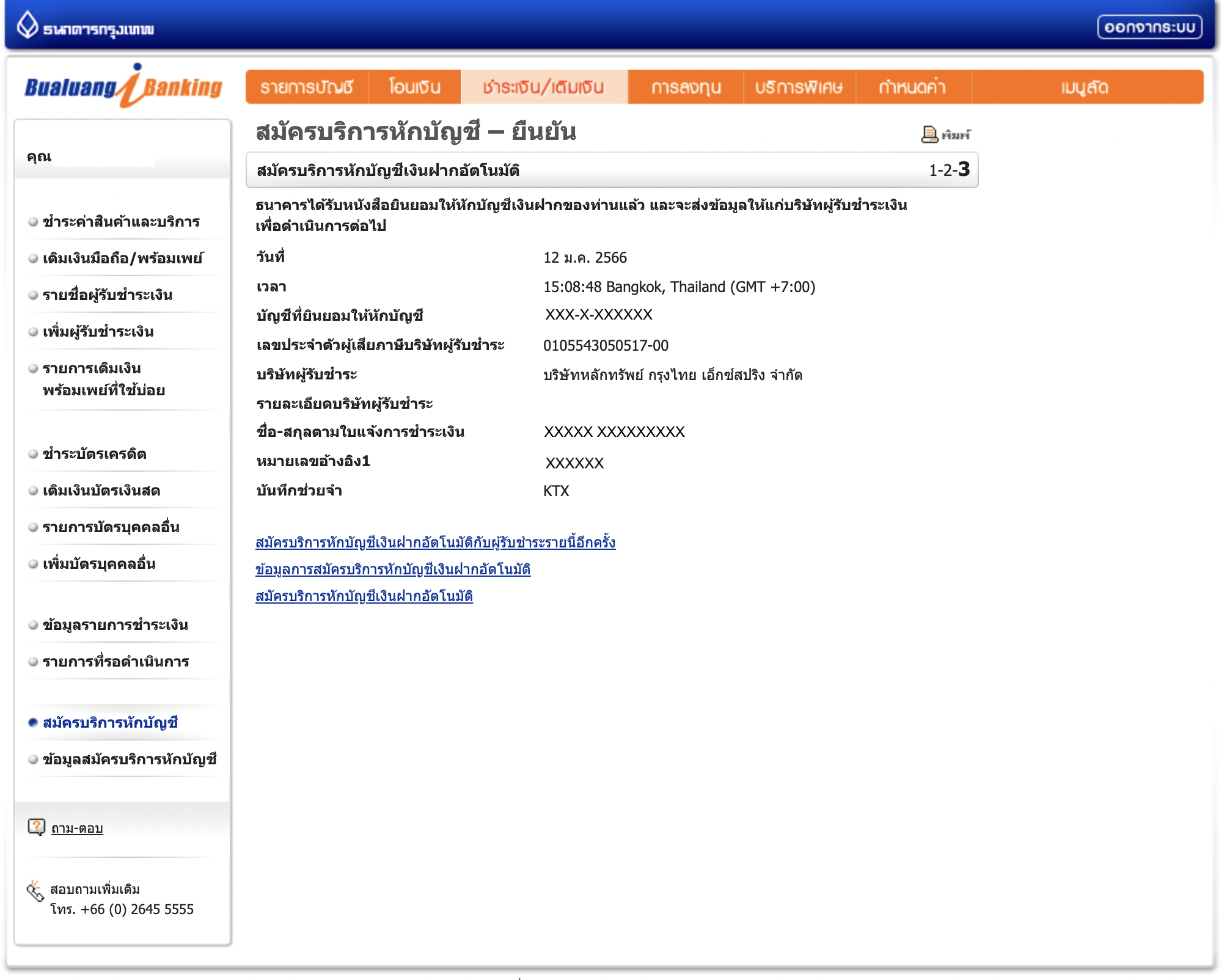Click ชำระบัตรเครดิต in the sidebar

click(x=94, y=454)
